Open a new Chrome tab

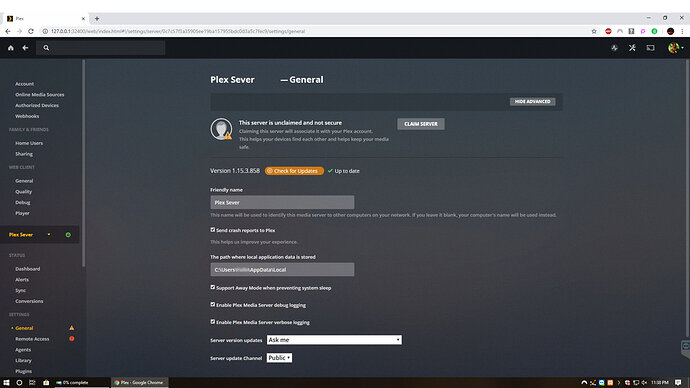[x=97, y=18]
